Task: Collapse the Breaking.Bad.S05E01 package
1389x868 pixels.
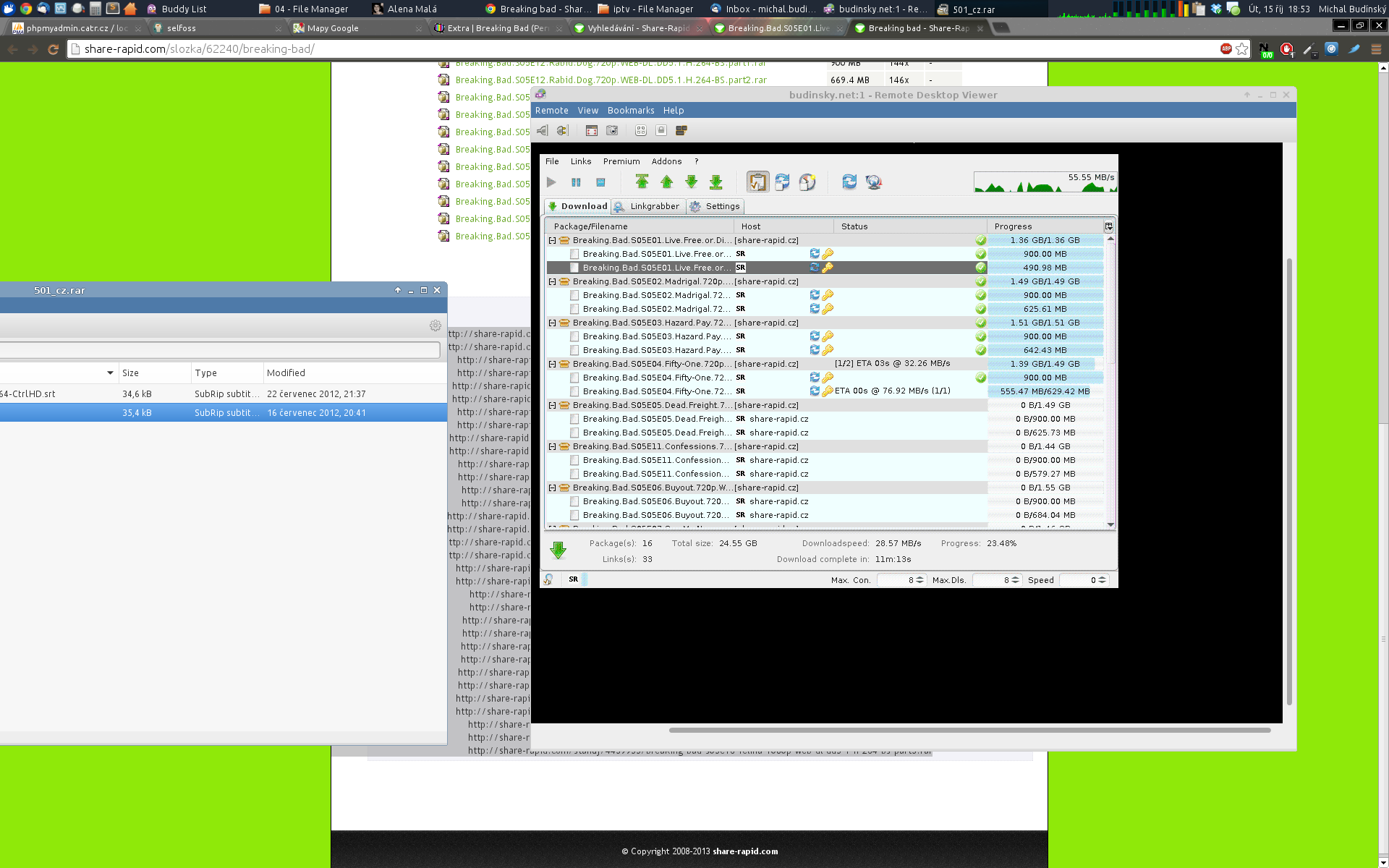Action: pyautogui.click(x=552, y=240)
